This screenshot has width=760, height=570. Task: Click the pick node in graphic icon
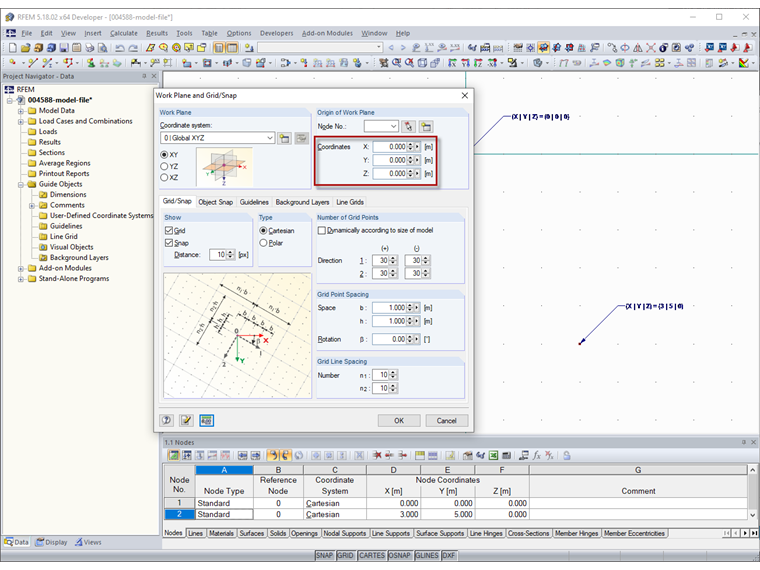[409, 127]
